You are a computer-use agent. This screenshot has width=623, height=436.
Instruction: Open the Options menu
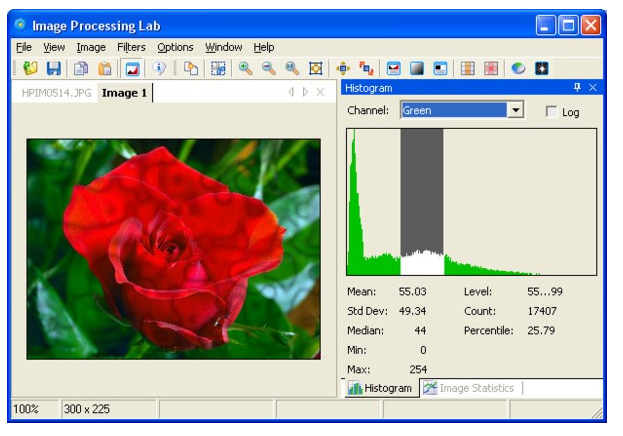point(175,47)
